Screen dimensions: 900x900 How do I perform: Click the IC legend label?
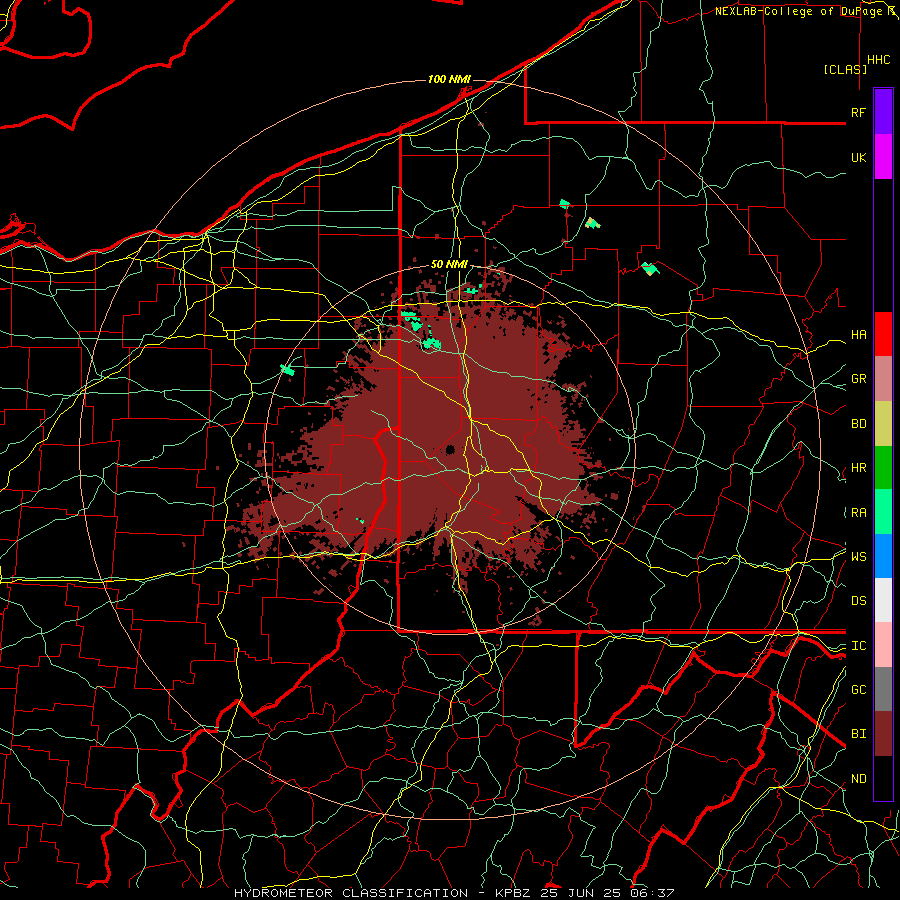click(x=858, y=646)
